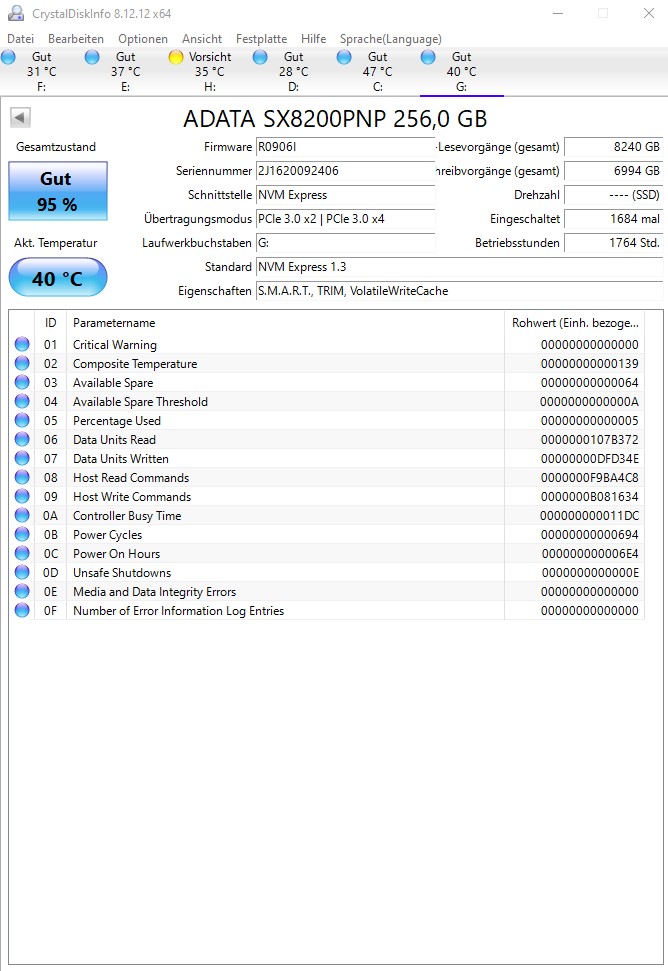Click the status orb of Critical Warning row
Screen dimensions: 668x971
point(22,344)
